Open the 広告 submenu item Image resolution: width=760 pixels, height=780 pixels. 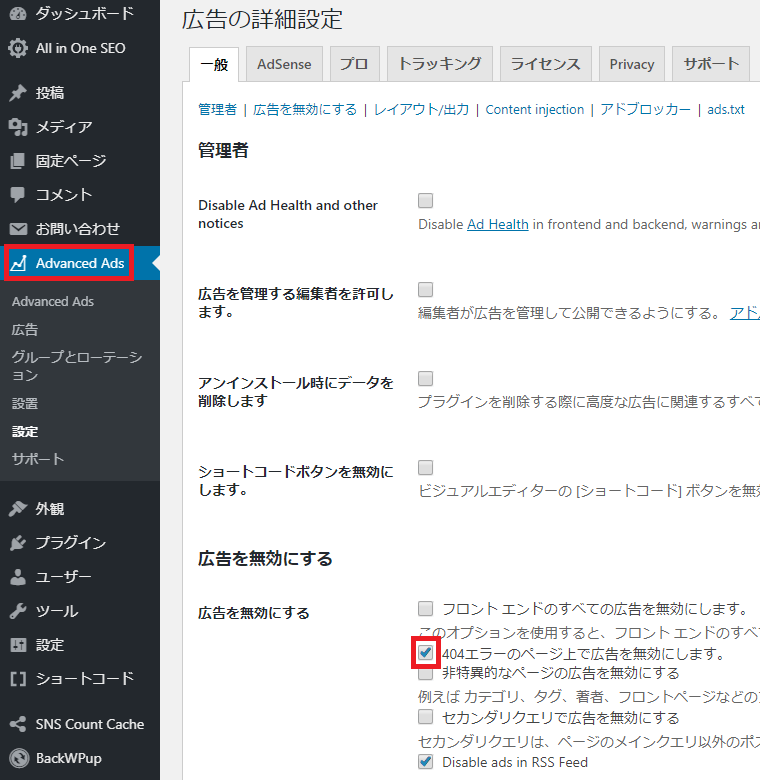pos(25,330)
